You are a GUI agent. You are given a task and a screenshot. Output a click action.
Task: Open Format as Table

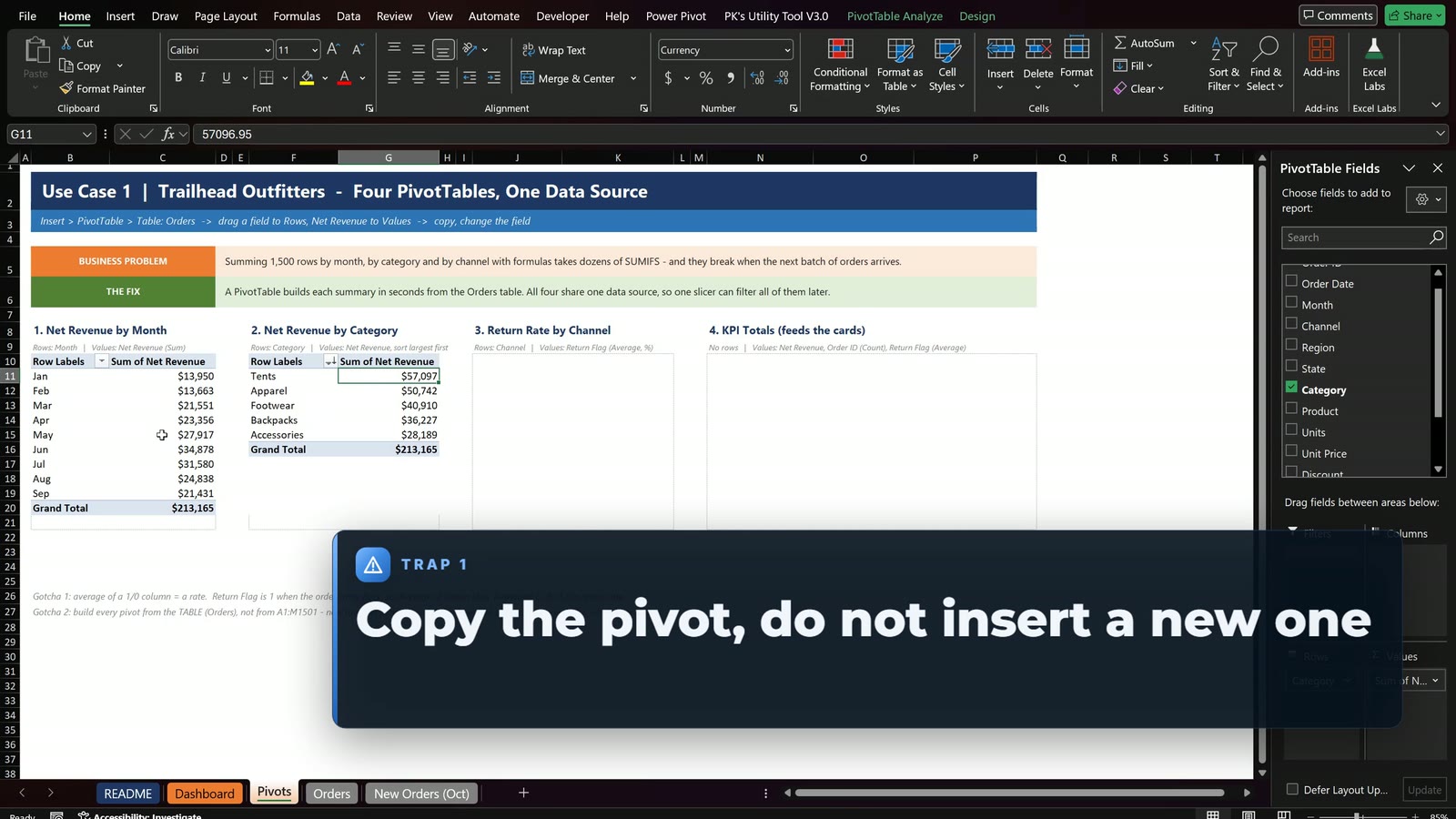pos(900,65)
